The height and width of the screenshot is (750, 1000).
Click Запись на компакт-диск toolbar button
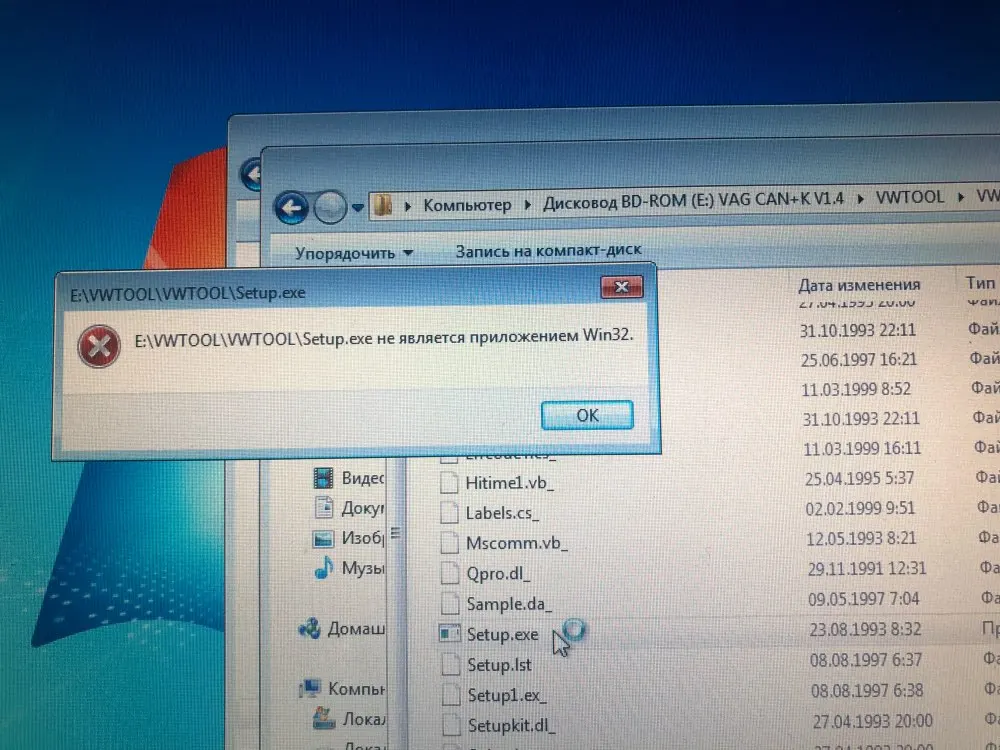pos(548,251)
